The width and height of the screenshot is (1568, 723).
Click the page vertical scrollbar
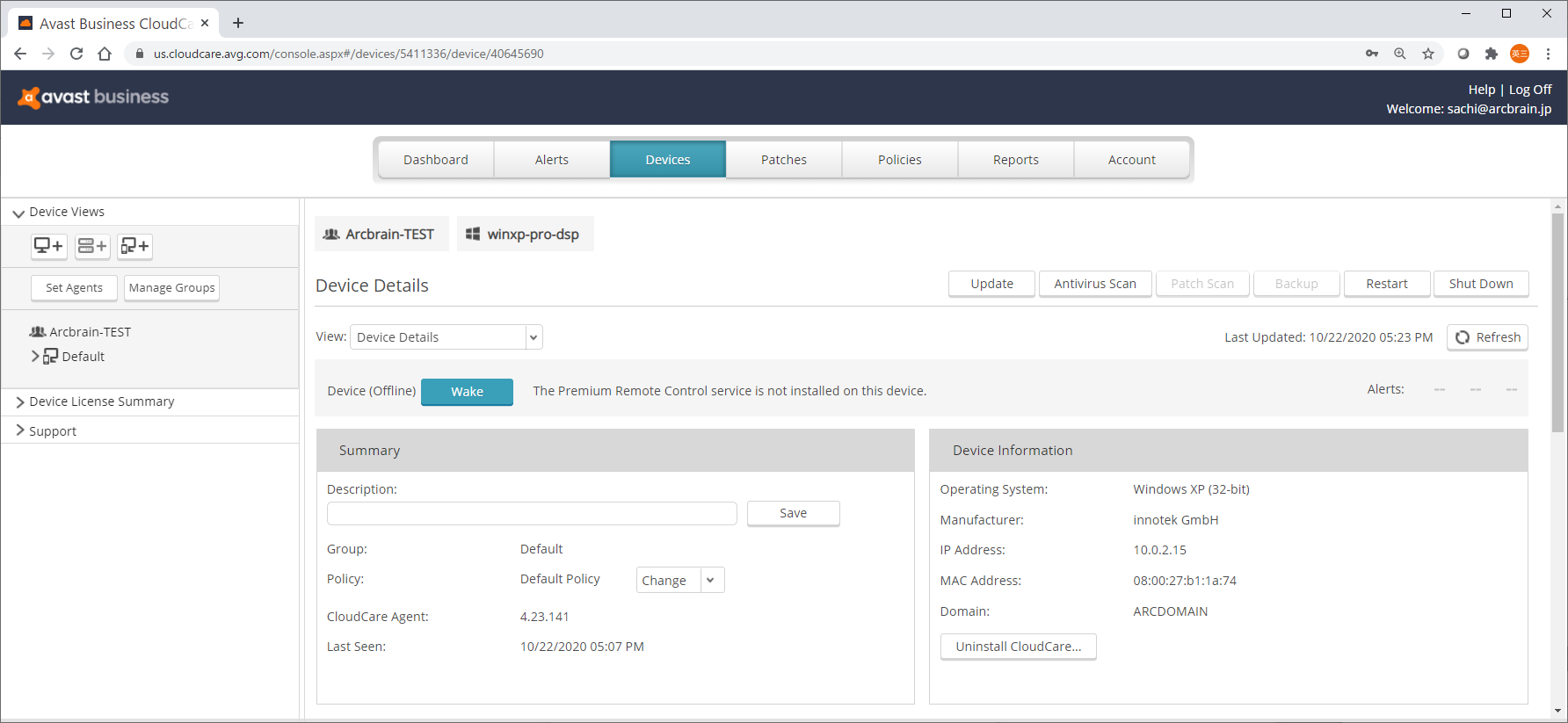point(1558,322)
